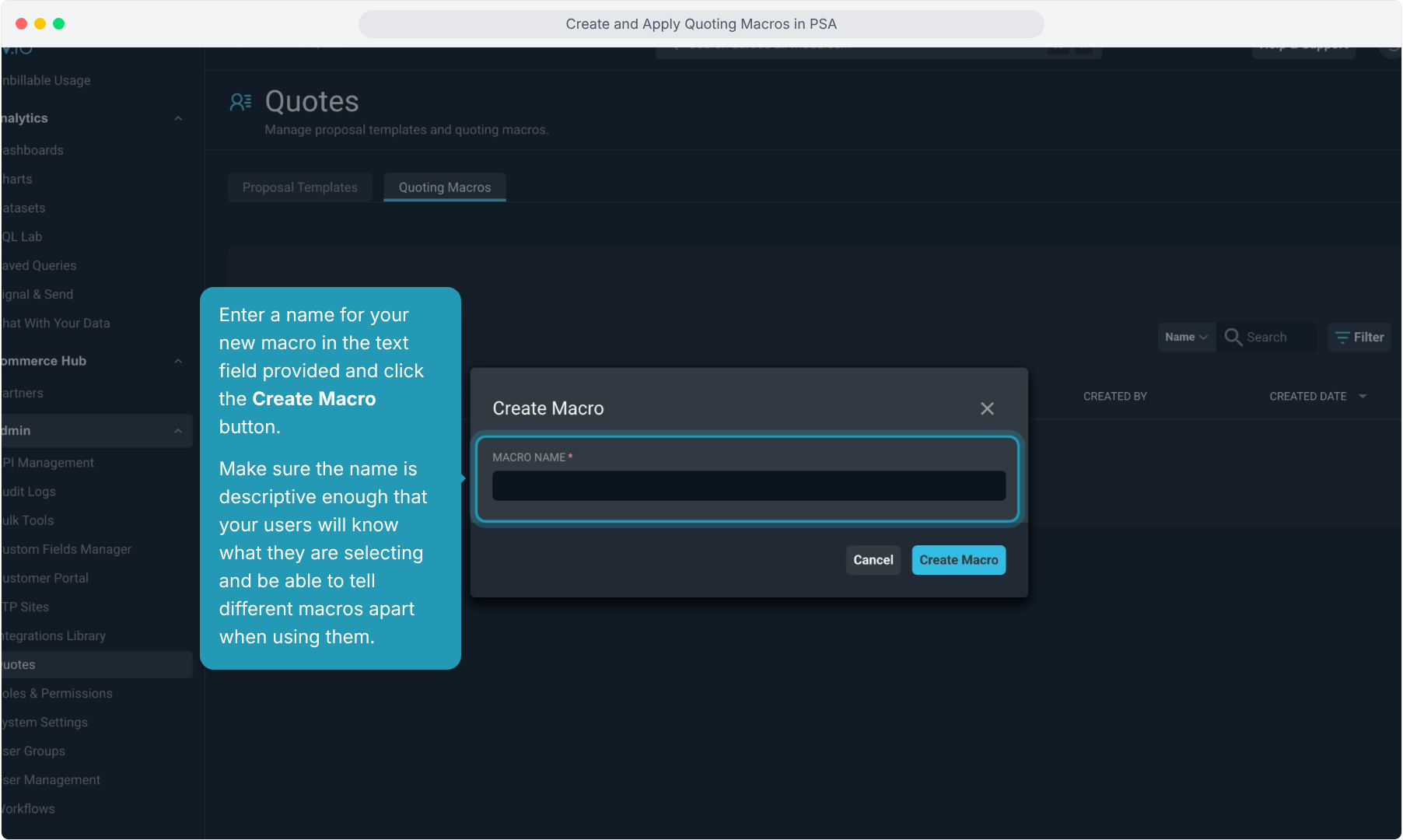Collapse the Analytics sidebar section
This screenshot has height=840, width=1403.
[x=178, y=118]
